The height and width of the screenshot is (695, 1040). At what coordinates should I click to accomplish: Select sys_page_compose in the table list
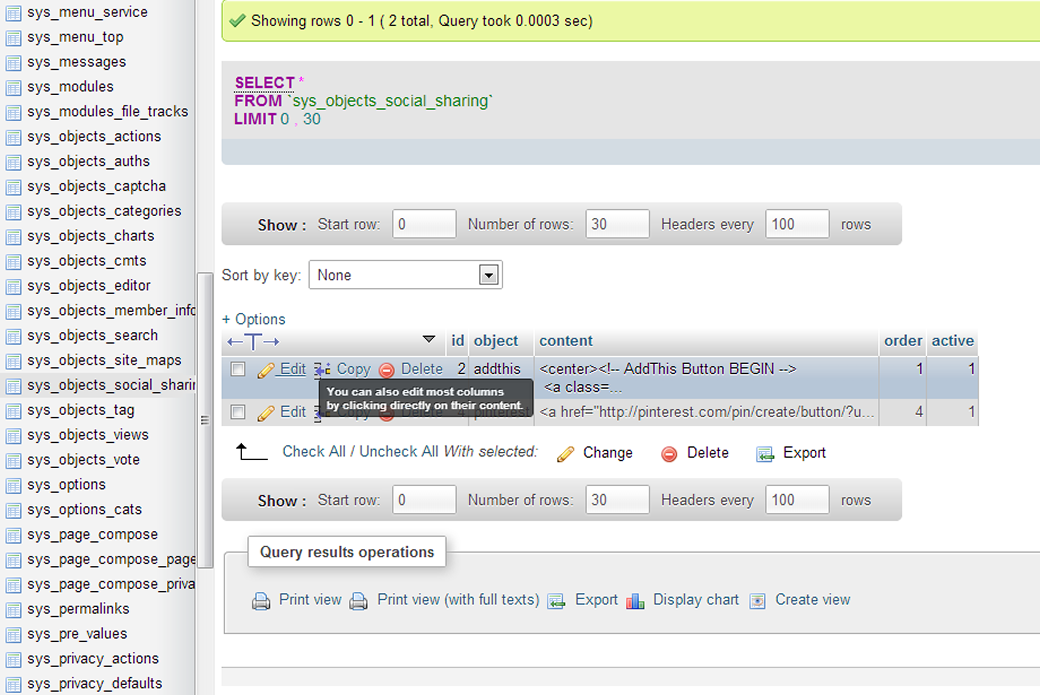92,534
